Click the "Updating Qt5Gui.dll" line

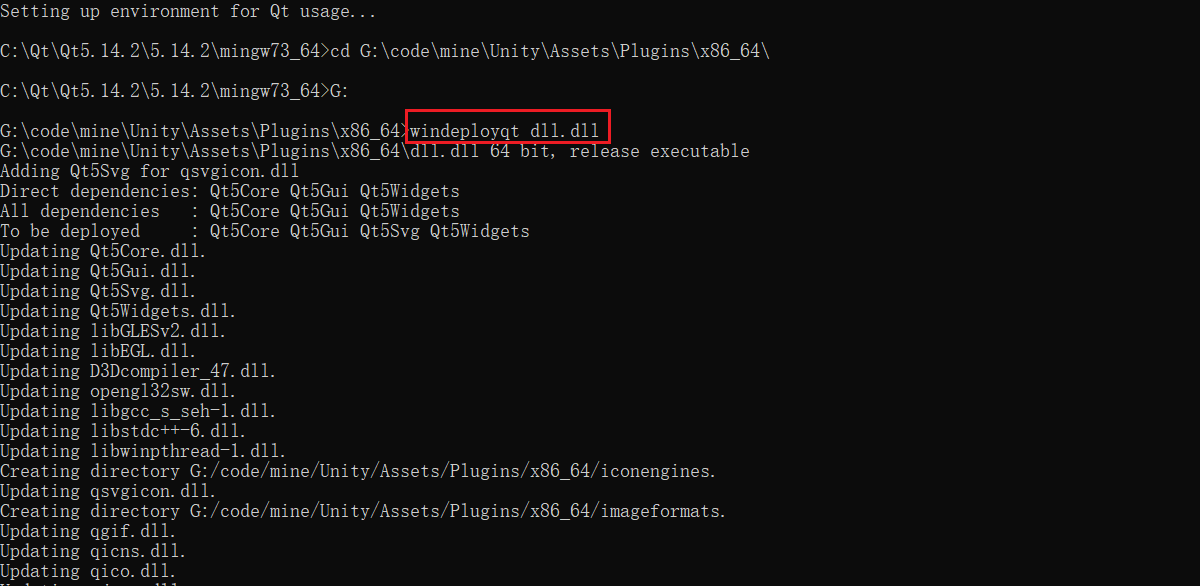point(98,271)
